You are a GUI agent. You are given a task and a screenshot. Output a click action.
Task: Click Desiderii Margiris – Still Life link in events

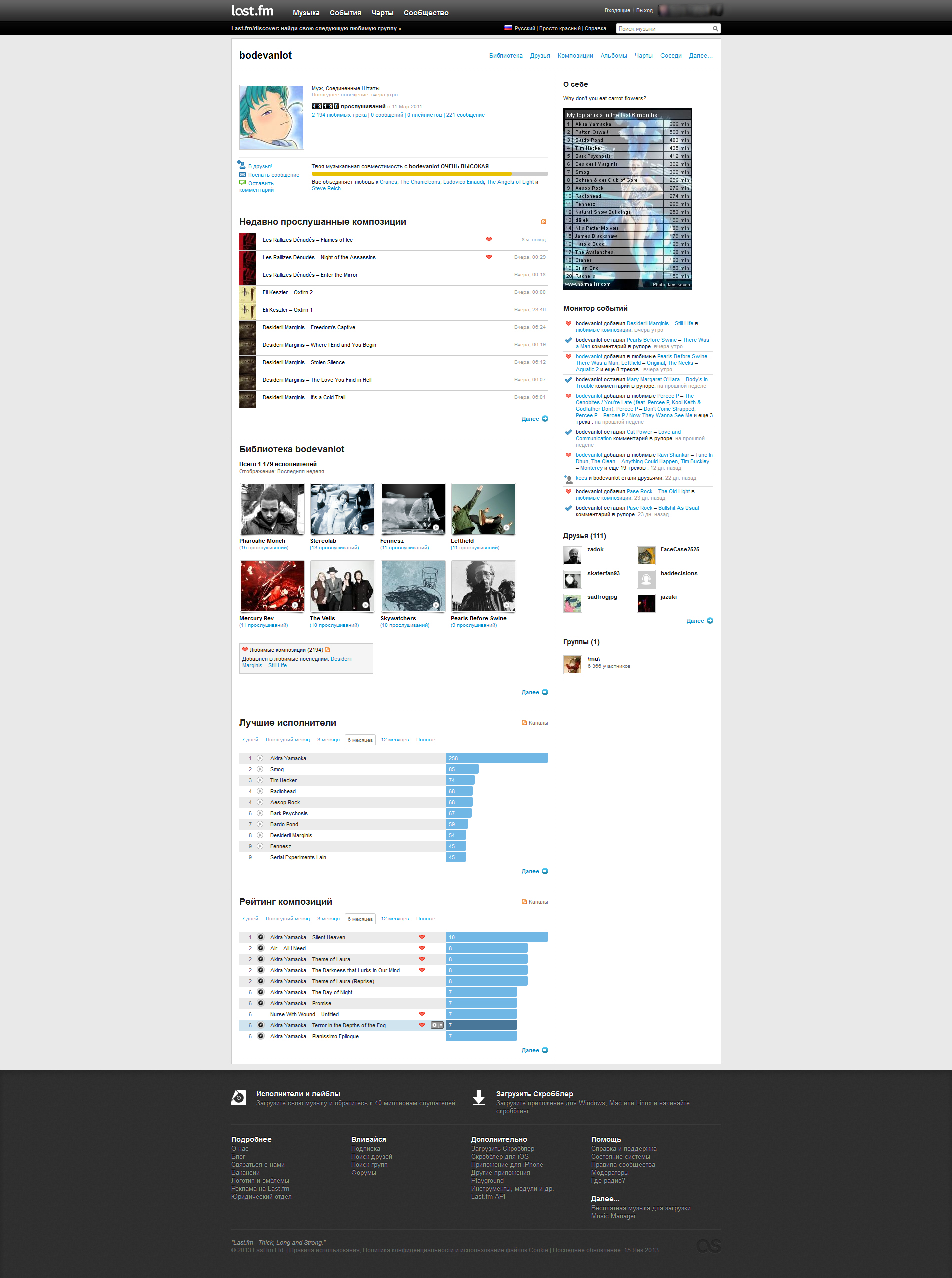[x=660, y=324]
